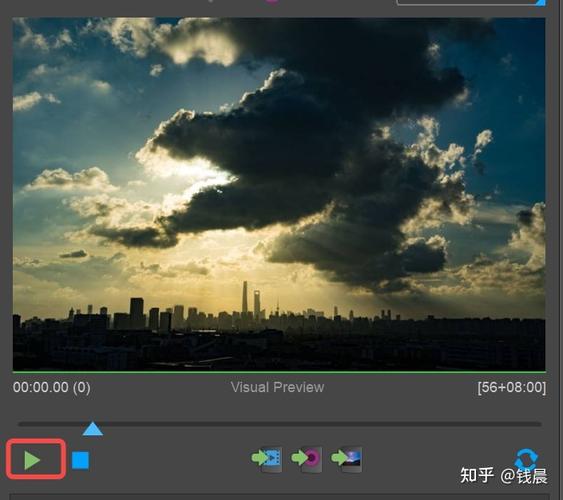
Task: Click the dark preview scrubber track
Action: 280,424
